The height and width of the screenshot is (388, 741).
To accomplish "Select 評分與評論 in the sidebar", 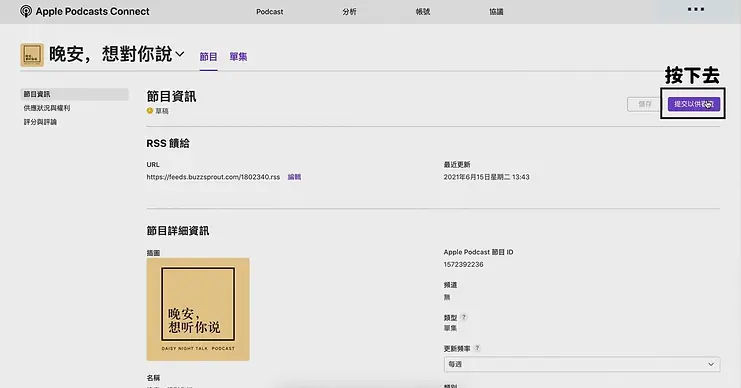I will (x=40, y=122).
